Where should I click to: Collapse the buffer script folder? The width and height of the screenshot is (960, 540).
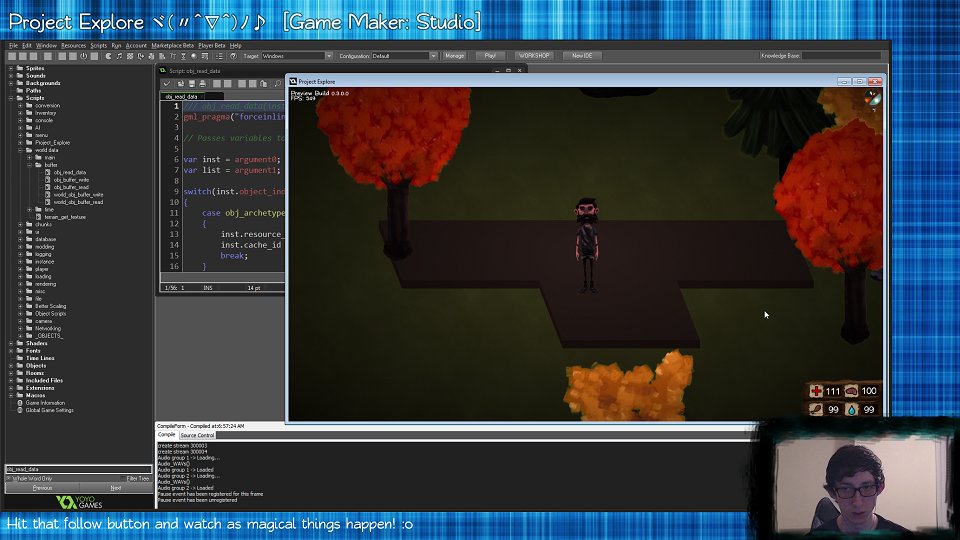[x=29, y=165]
